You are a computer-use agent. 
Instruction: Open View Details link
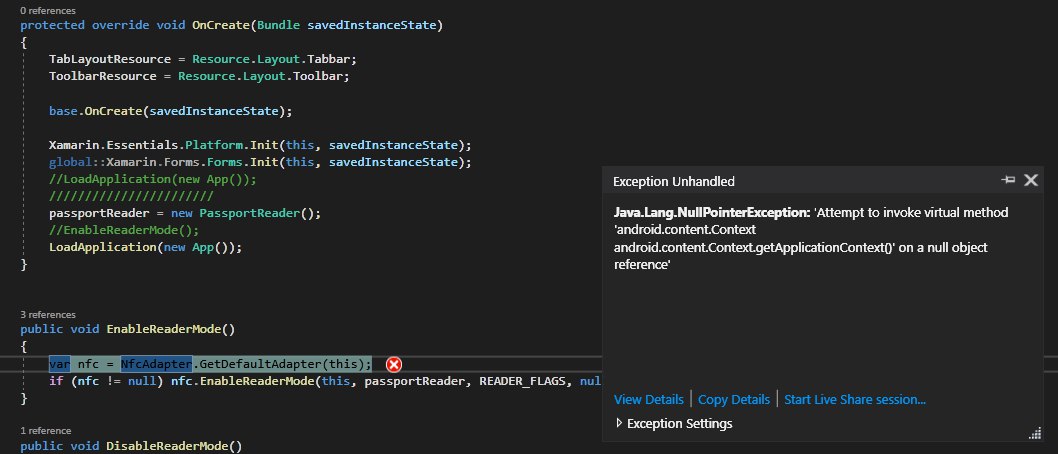click(648, 399)
